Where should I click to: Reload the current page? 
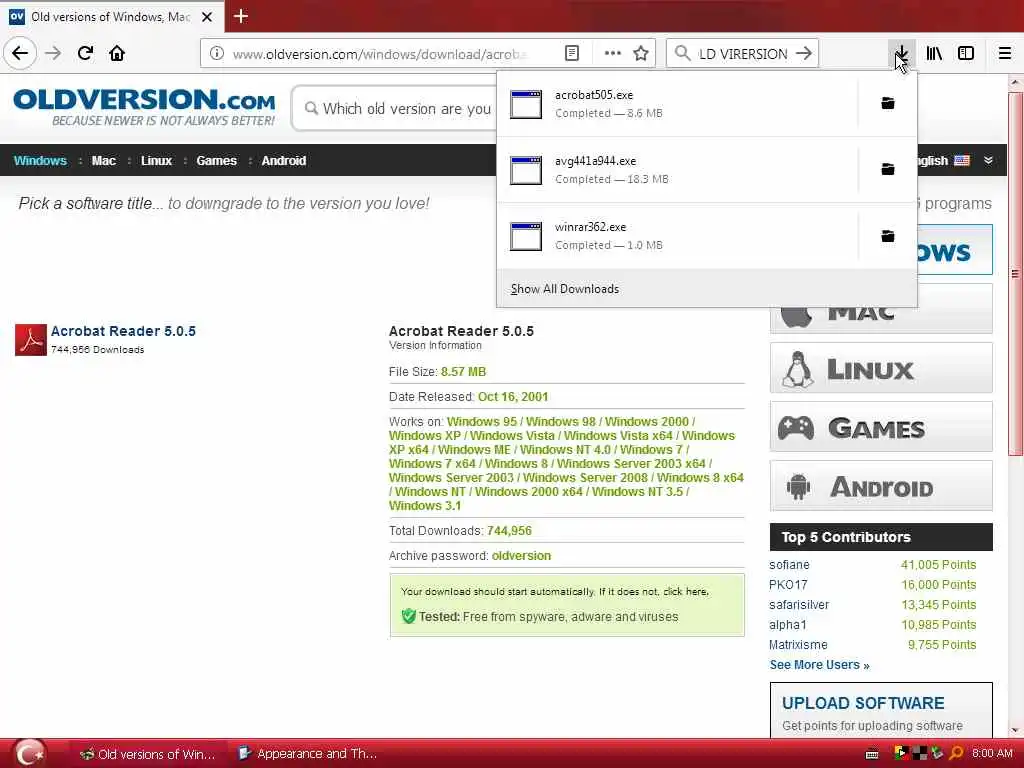pyautogui.click(x=85, y=54)
